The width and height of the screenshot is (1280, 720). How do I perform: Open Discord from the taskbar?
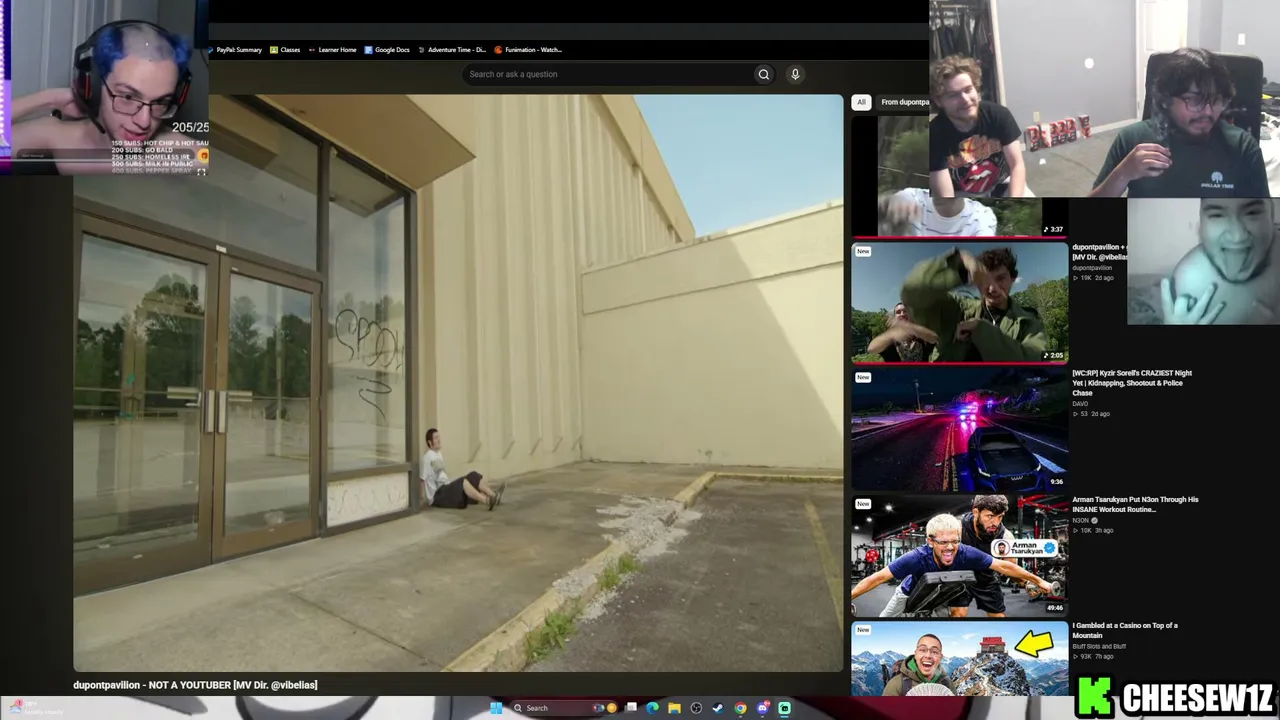(763, 708)
